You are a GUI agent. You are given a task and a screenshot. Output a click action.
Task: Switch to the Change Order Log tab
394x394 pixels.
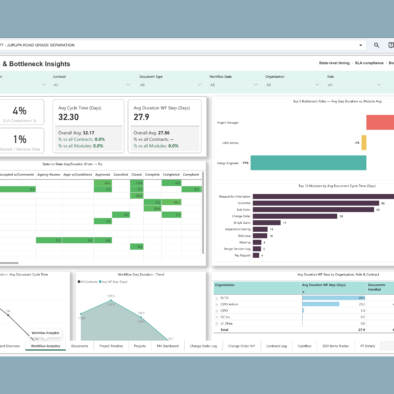tap(203, 346)
